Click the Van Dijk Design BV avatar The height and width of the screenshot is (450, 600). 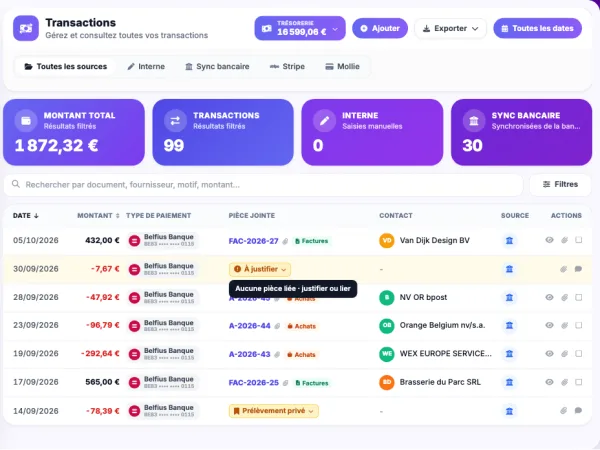pos(386,241)
